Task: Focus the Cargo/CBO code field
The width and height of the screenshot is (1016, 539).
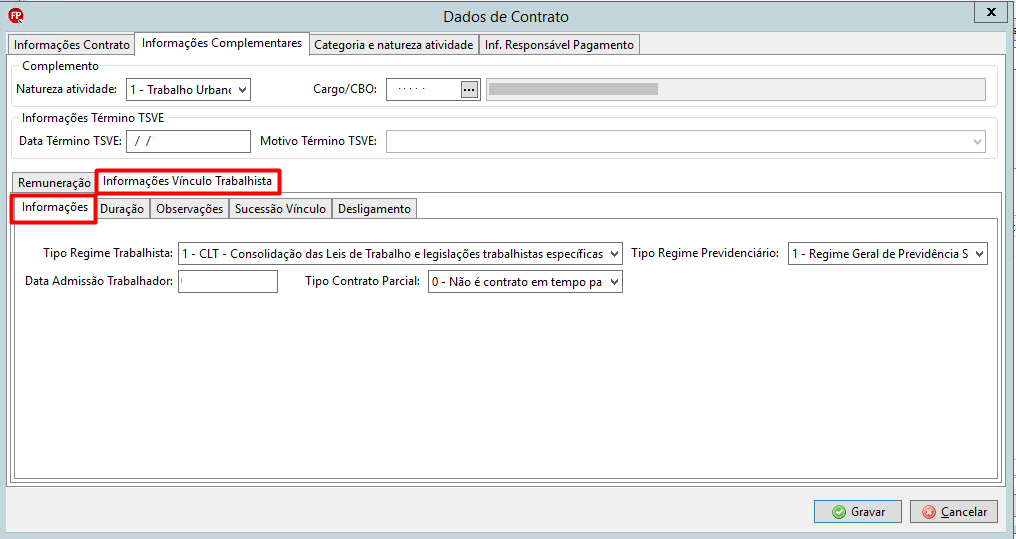Action: (424, 89)
